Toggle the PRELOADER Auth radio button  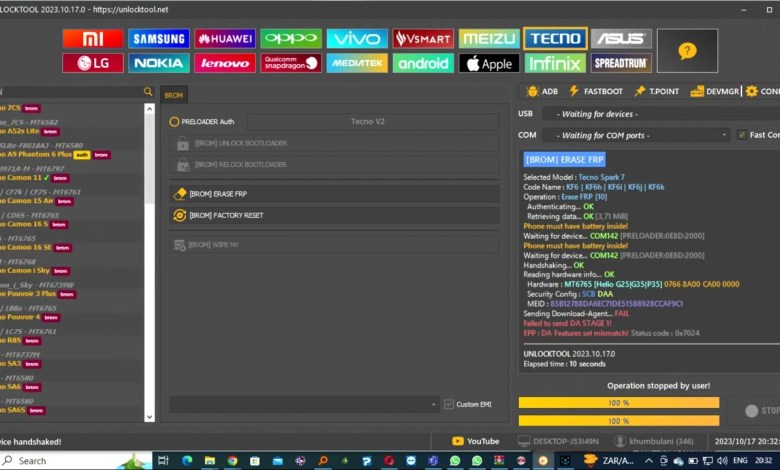pos(174,122)
